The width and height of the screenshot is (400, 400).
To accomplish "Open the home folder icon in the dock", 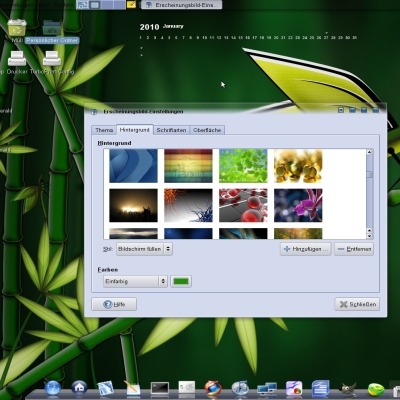I will click(x=79, y=388).
